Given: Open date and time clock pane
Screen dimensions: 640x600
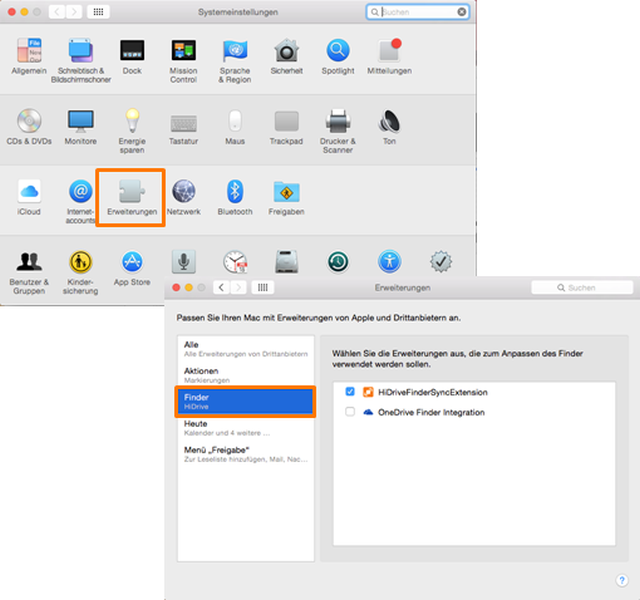Looking at the screenshot, I should click(235, 262).
